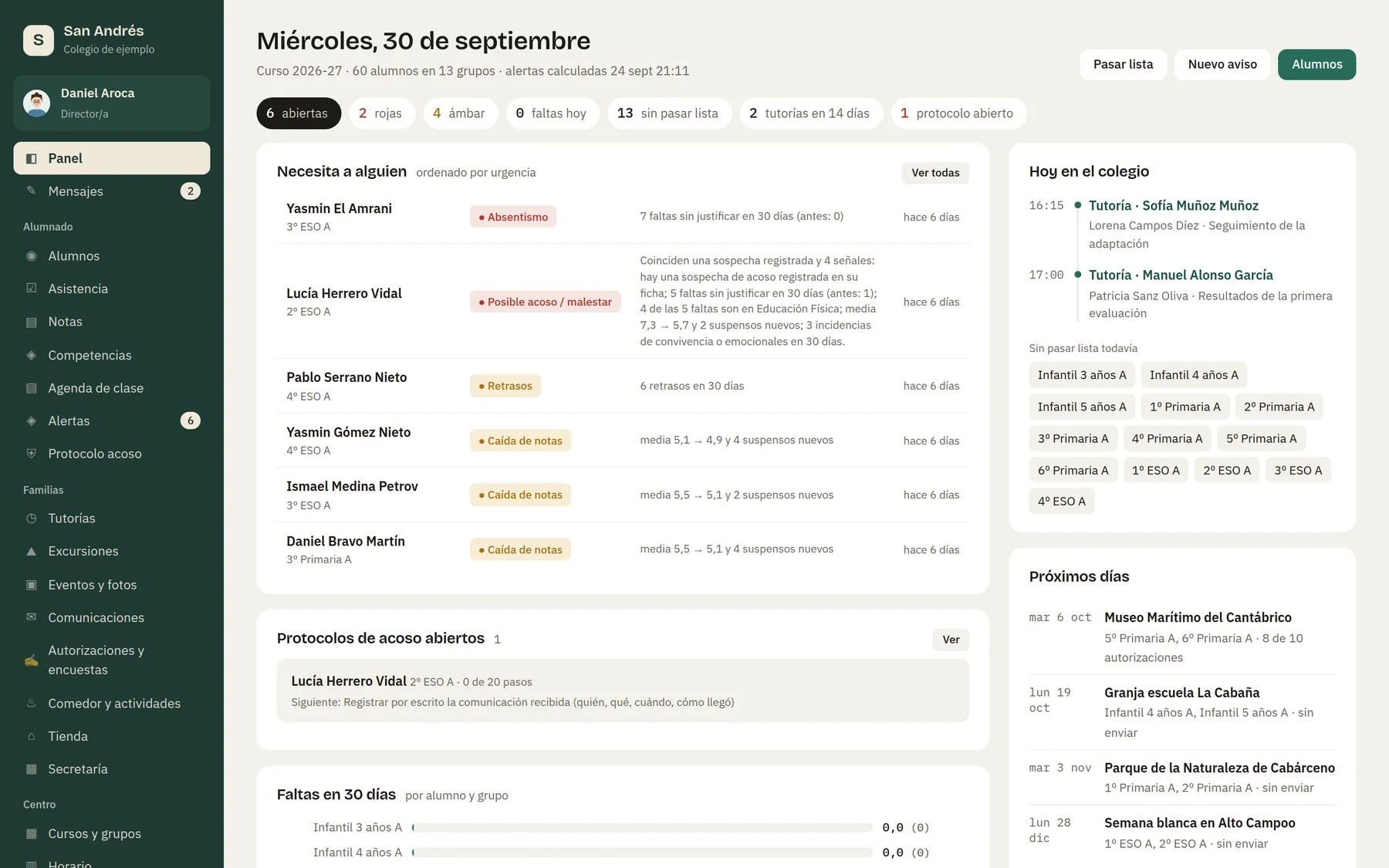Image resolution: width=1389 pixels, height=868 pixels.
Task: Select the Infantil 3 años A group chip
Action: pos(1082,375)
